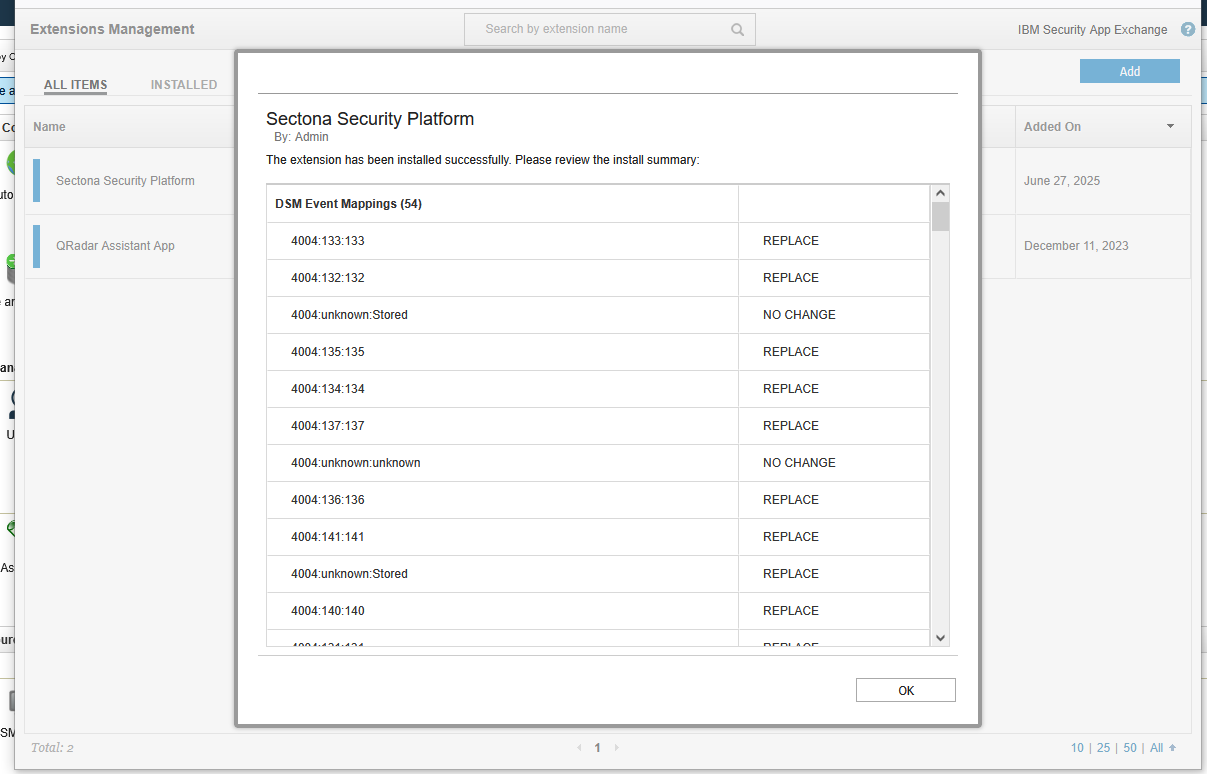Open the Added On column sort dropdown
Viewport: 1207px width, 774px height.
pyautogui.click(x=1170, y=127)
